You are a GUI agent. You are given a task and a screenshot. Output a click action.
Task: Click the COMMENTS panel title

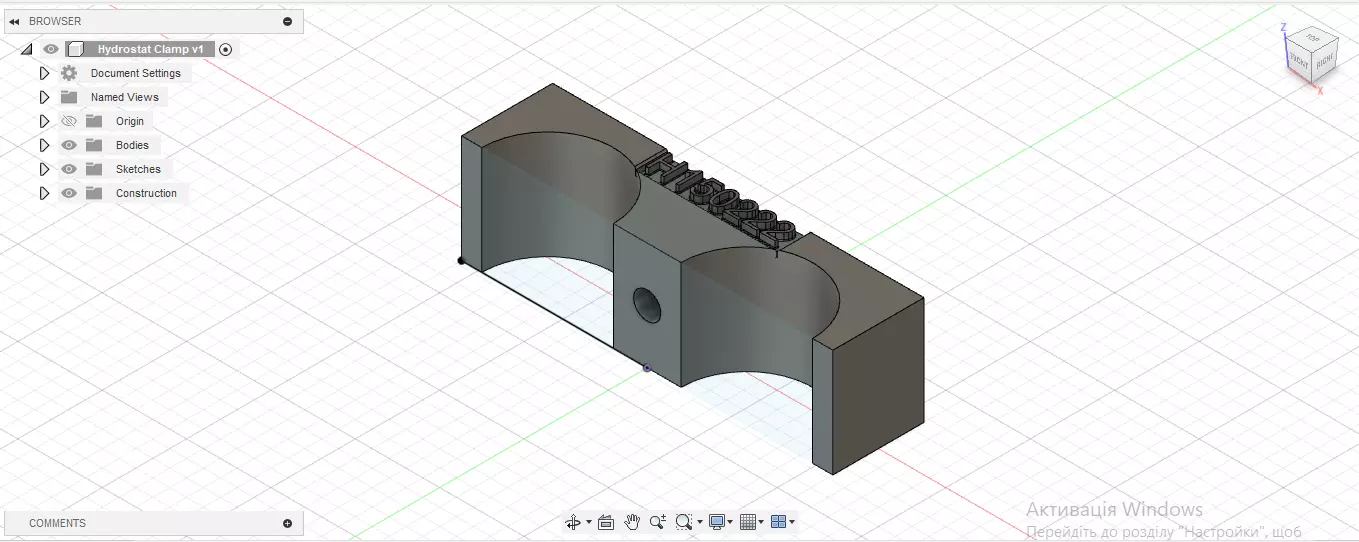click(x=57, y=523)
